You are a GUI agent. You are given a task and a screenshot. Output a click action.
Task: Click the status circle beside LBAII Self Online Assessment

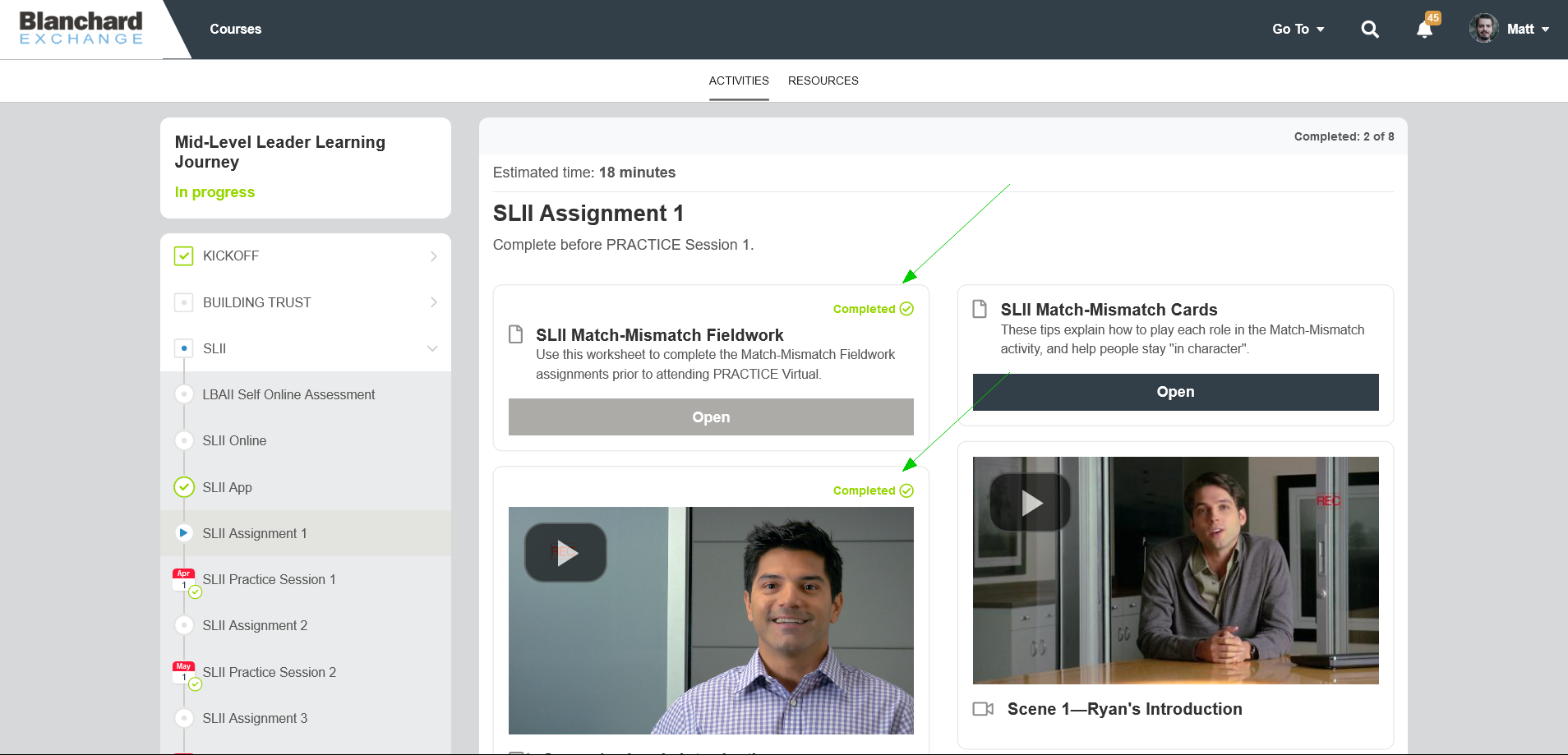click(184, 394)
